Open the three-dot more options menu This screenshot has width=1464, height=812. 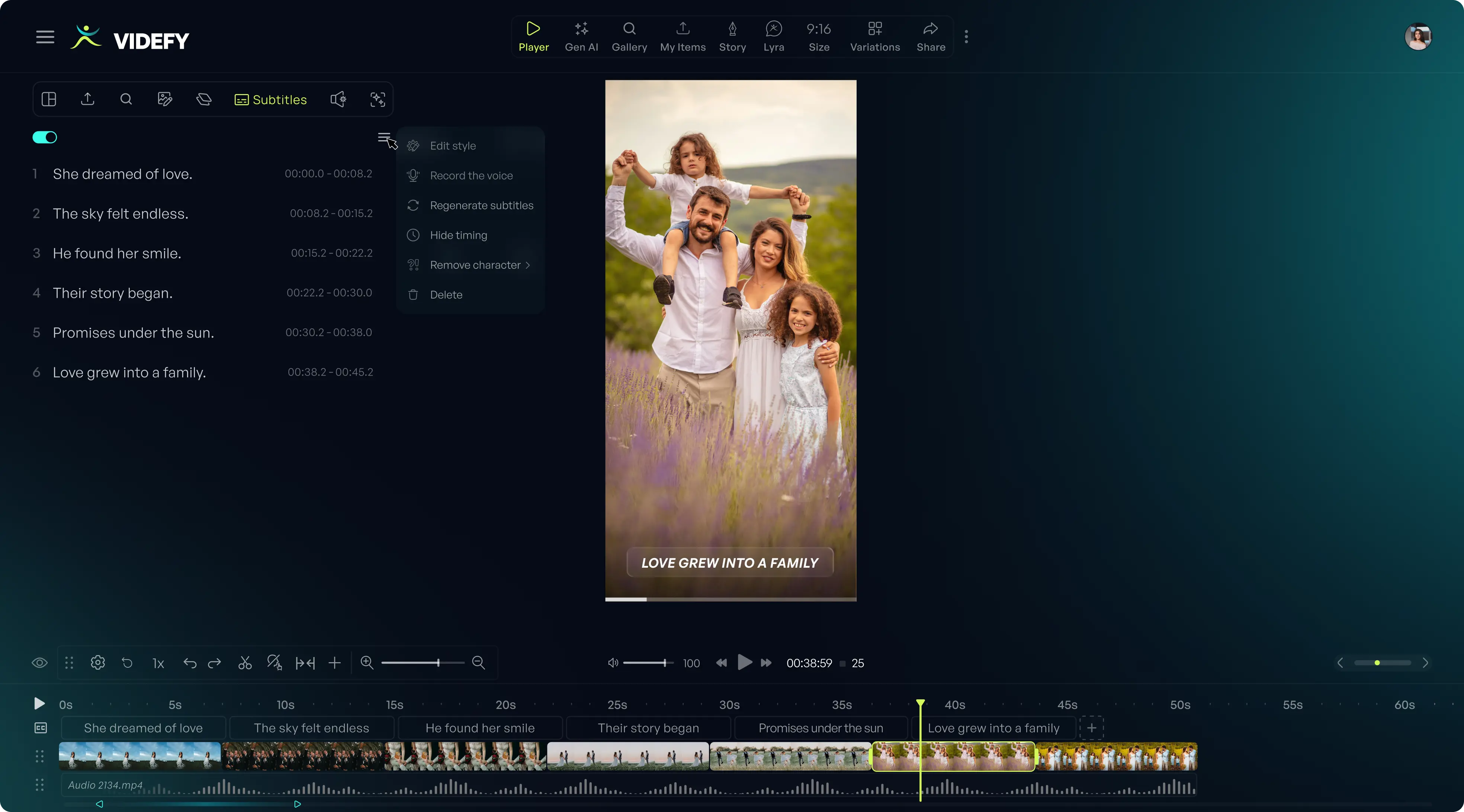pos(966,37)
